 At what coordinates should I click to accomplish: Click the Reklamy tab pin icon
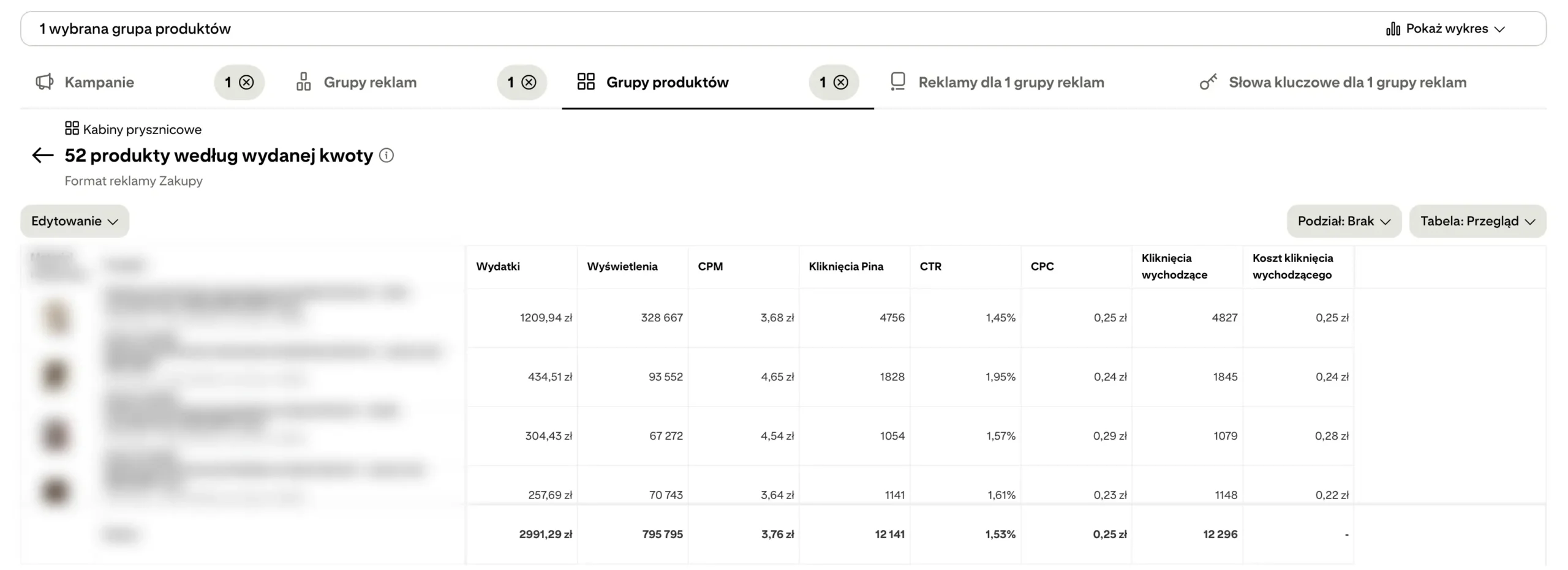[x=898, y=82]
